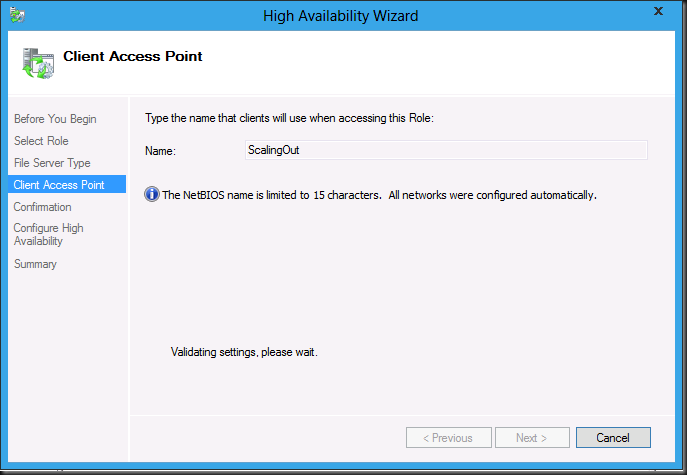Go to the Select Role step

click(41, 141)
